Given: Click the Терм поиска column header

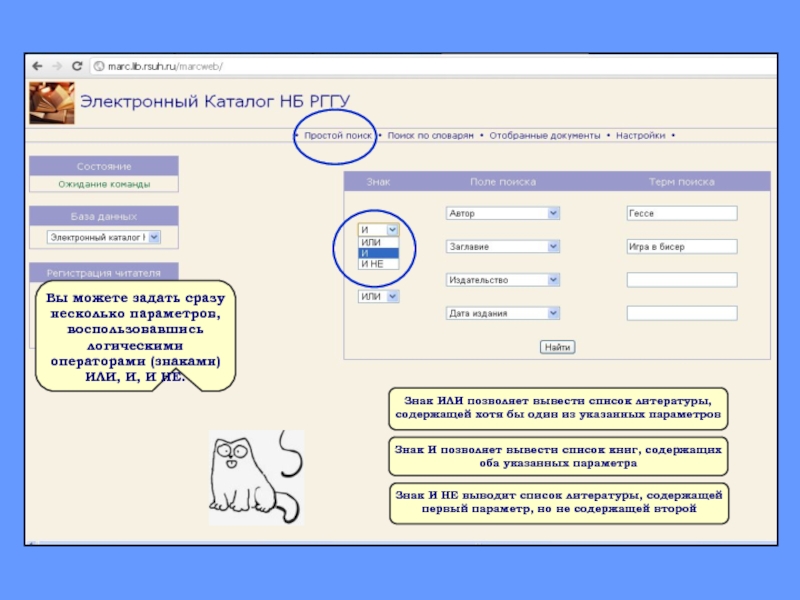Looking at the screenshot, I should coord(682,182).
